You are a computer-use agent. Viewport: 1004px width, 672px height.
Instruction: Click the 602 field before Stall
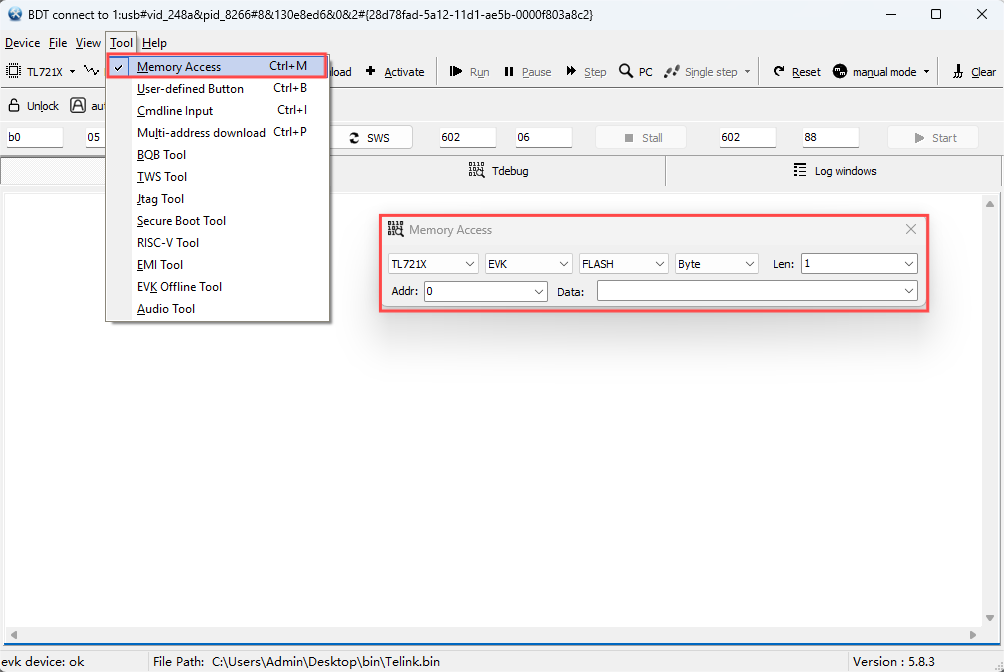[x=467, y=137]
